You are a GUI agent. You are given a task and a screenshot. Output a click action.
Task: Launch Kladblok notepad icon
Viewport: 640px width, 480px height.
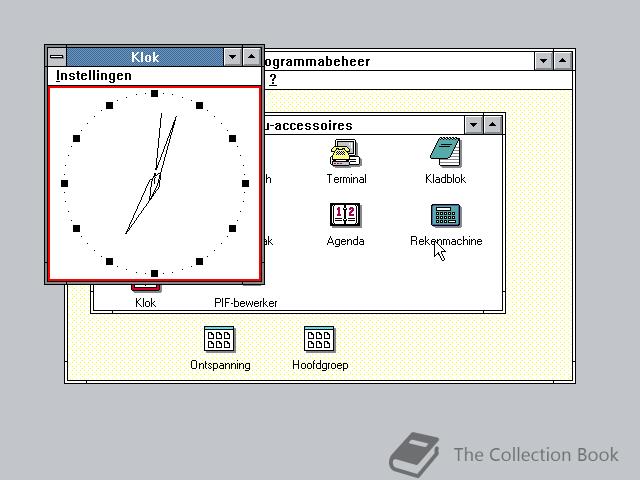click(x=445, y=152)
